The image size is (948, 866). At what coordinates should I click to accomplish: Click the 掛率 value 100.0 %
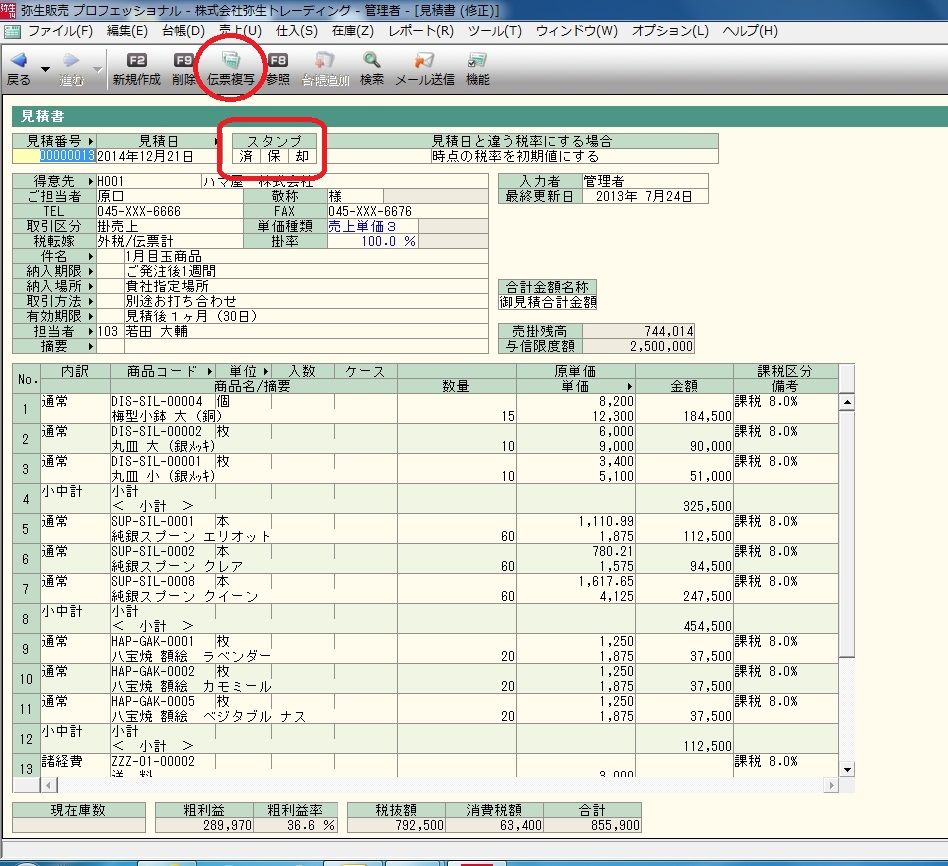(372, 241)
